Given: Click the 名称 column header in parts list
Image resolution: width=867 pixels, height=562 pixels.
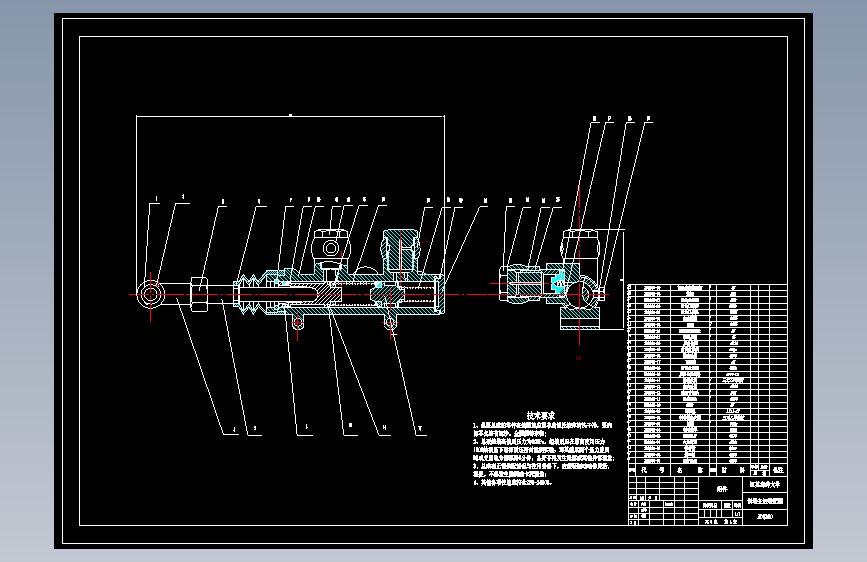Looking at the screenshot, I should pyautogui.click(x=690, y=470).
